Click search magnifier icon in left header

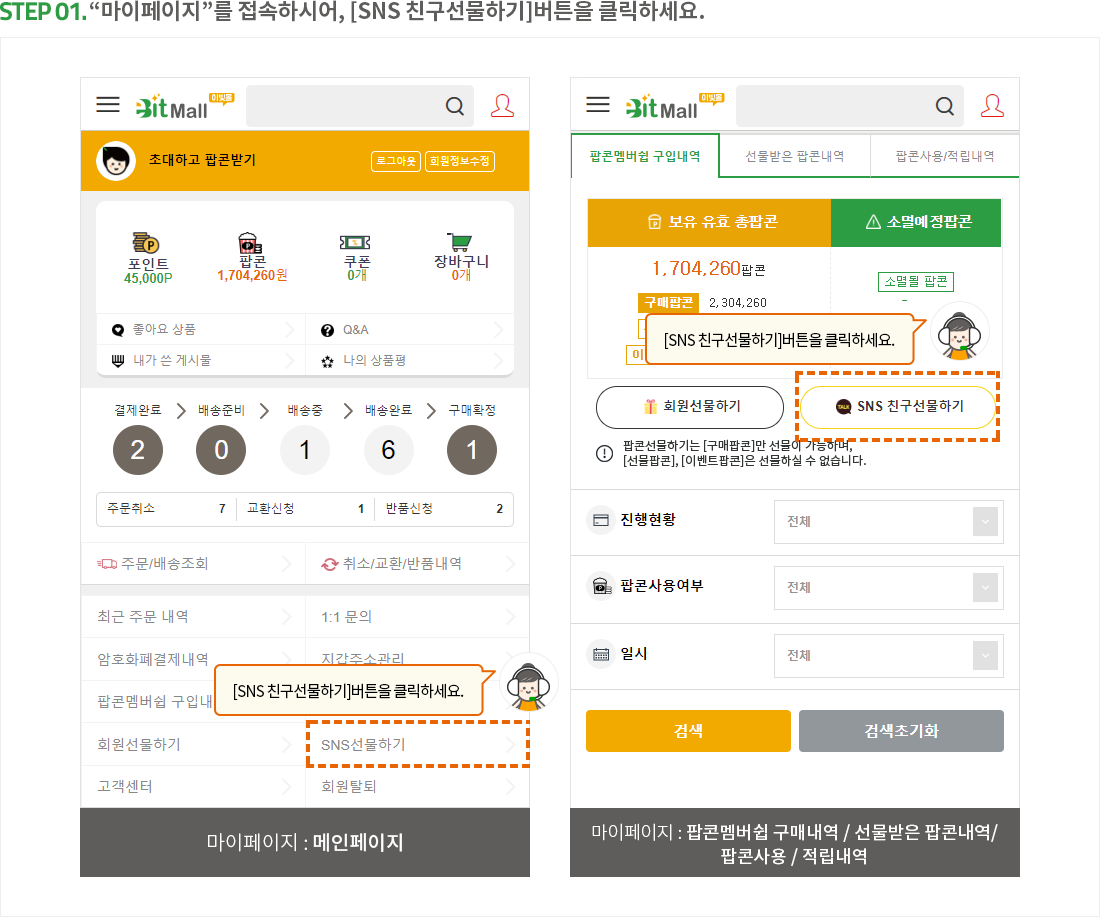point(454,106)
